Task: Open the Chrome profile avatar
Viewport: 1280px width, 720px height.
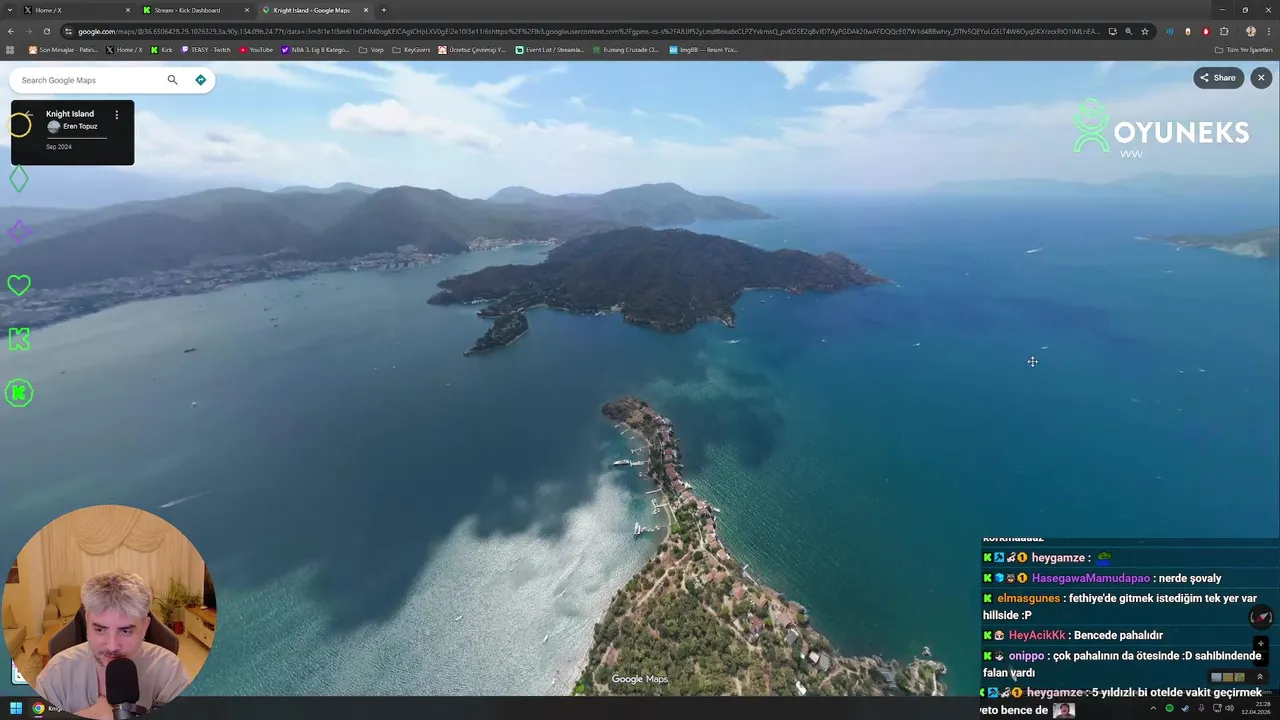Action: pyautogui.click(x=1250, y=31)
